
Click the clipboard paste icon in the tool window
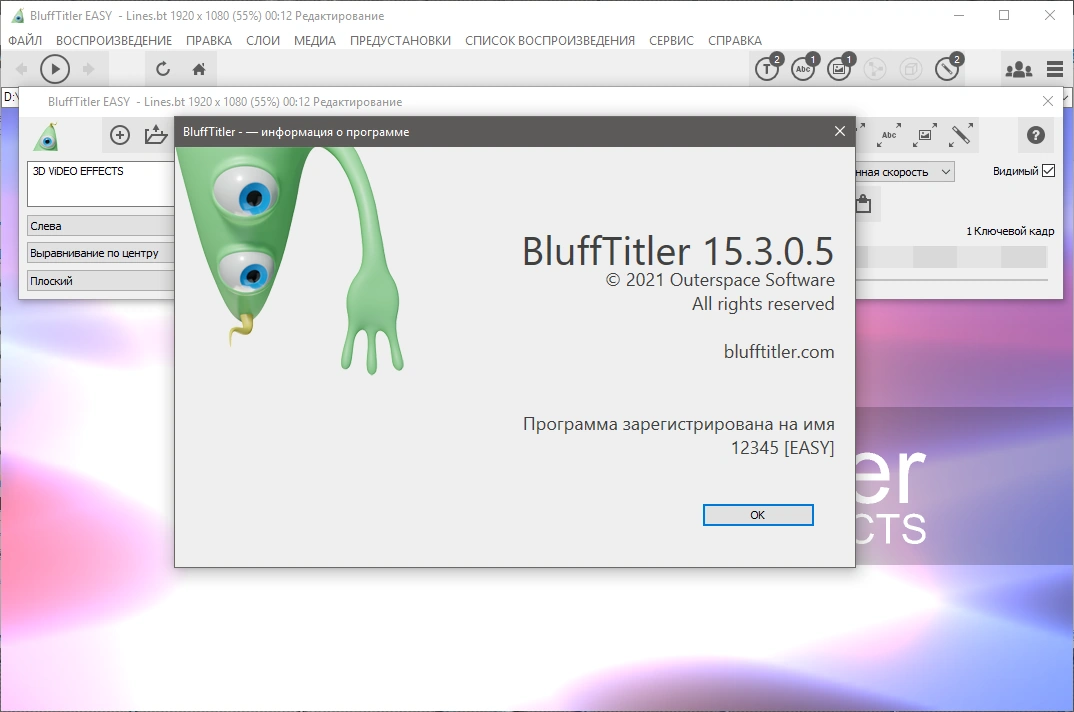click(863, 204)
